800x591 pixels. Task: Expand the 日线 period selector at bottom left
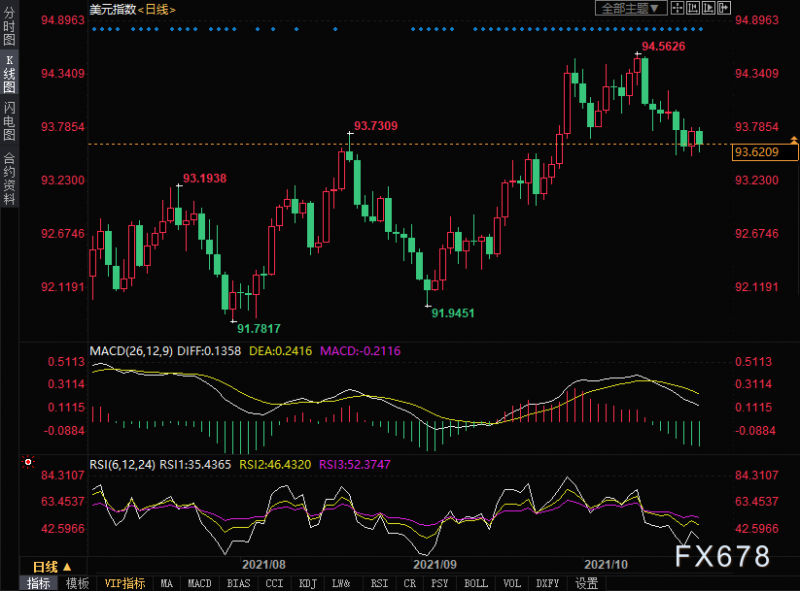pyautogui.click(x=52, y=567)
